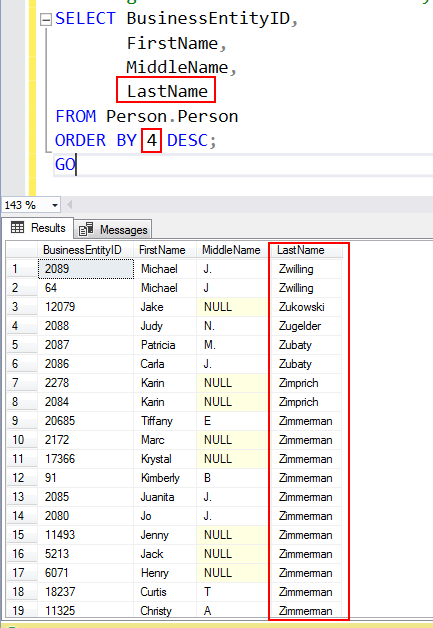
Task: Select first name Christy cell
Action: pyautogui.click(x=165, y=611)
